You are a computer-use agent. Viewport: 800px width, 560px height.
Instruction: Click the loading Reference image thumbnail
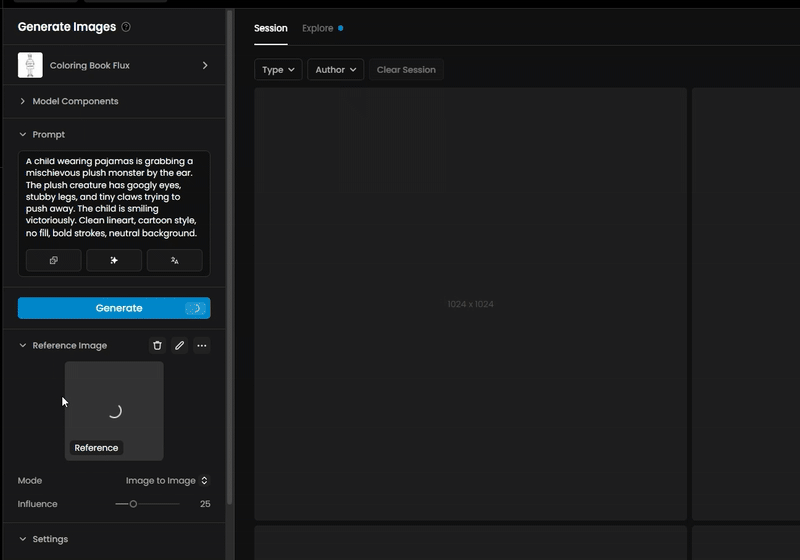114,411
